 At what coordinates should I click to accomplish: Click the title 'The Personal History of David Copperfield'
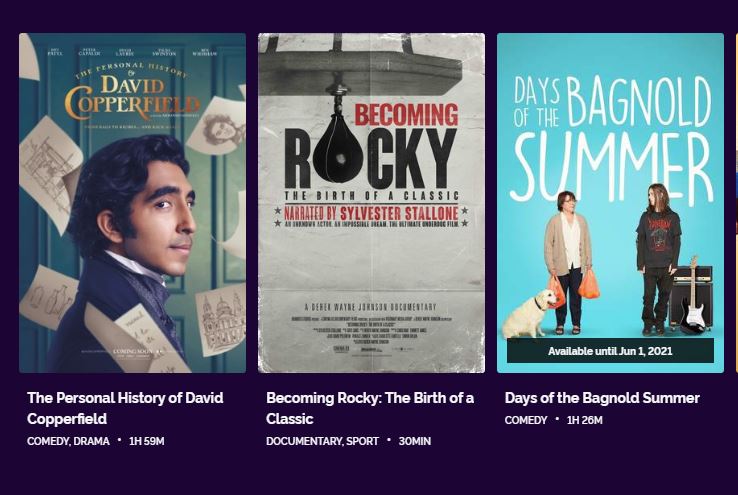point(125,408)
